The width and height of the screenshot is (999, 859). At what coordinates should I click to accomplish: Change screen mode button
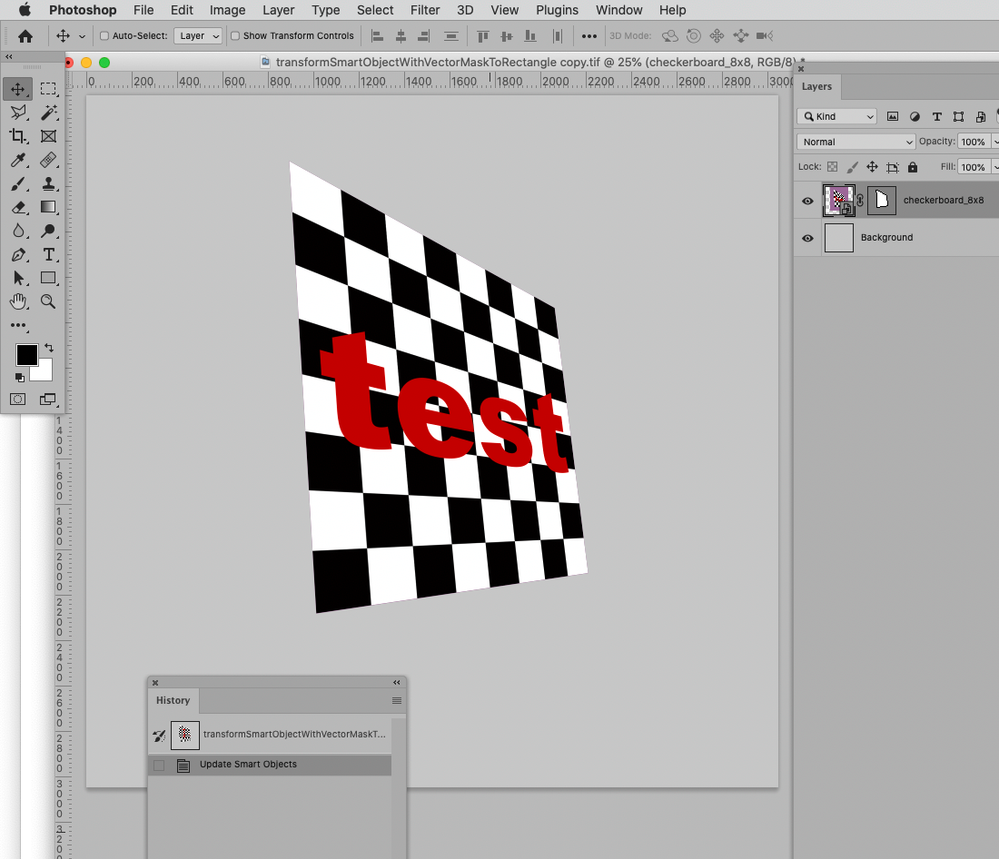[x=48, y=399]
